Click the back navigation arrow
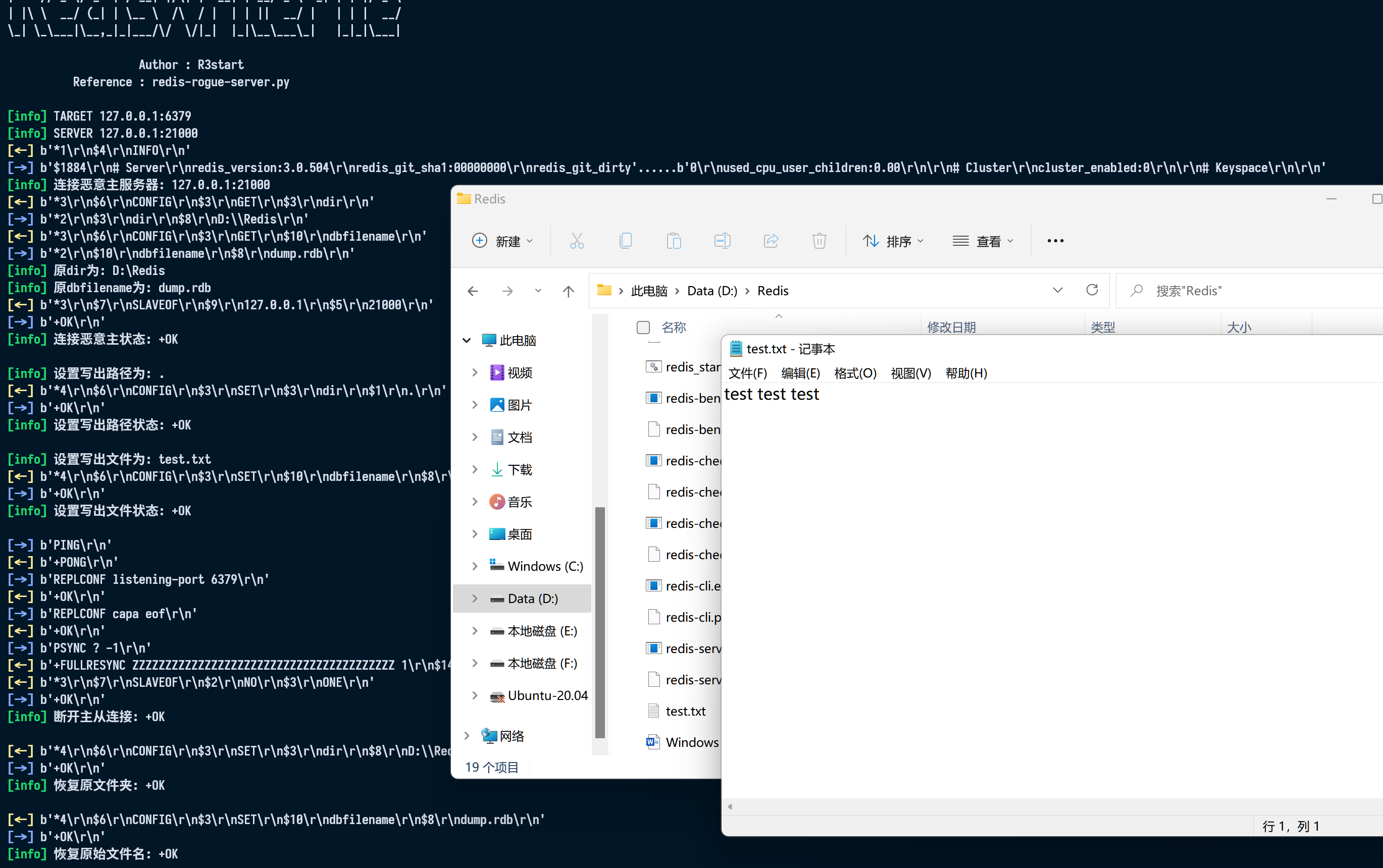Viewport: 1383px width, 868px height. point(473,291)
